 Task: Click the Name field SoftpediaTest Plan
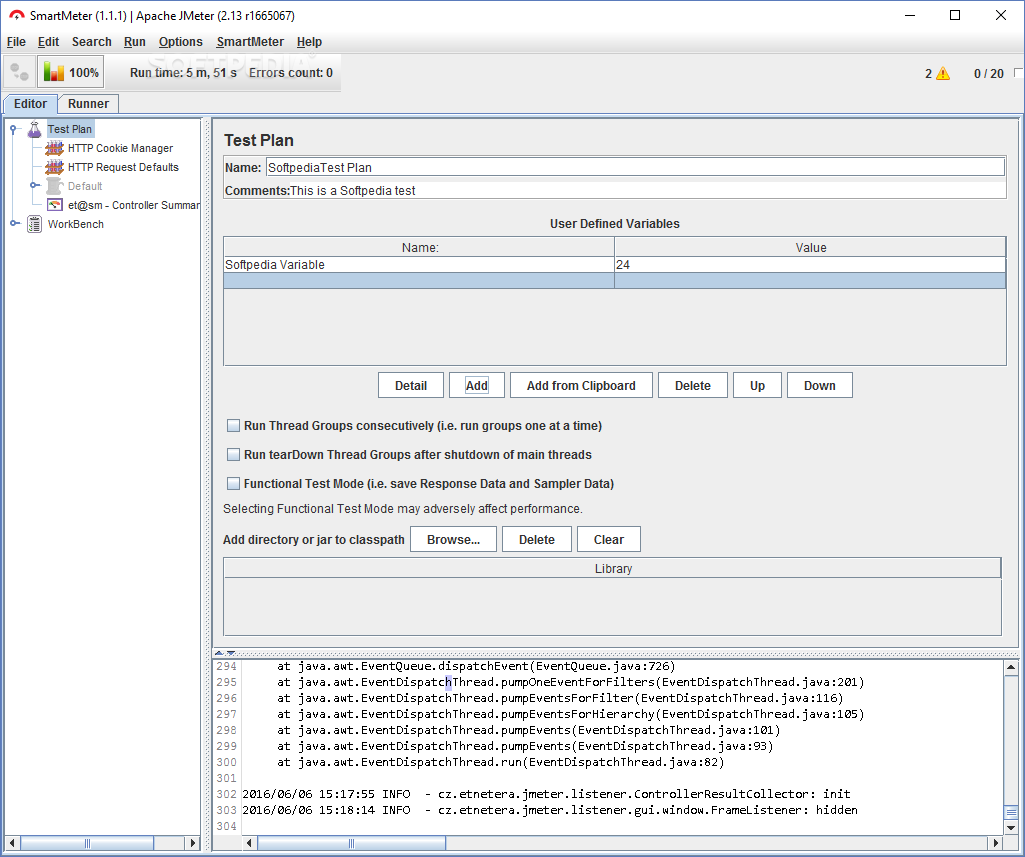pos(635,167)
